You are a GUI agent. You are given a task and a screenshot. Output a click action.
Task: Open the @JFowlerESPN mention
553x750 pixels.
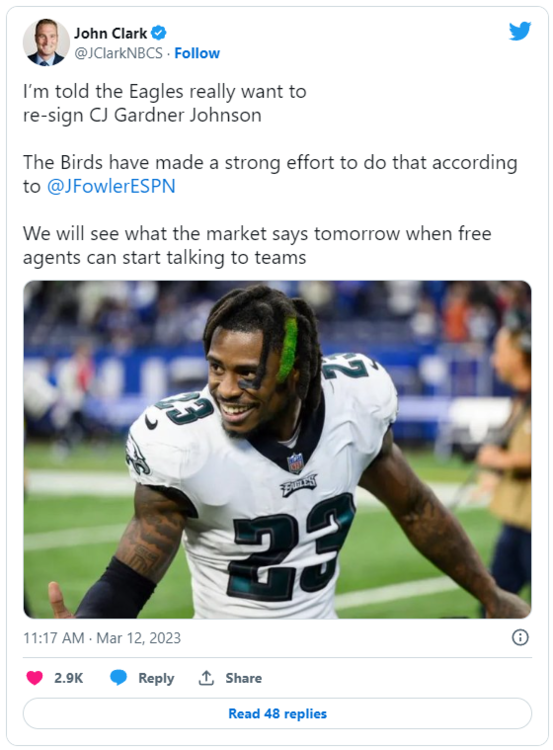coord(111,186)
